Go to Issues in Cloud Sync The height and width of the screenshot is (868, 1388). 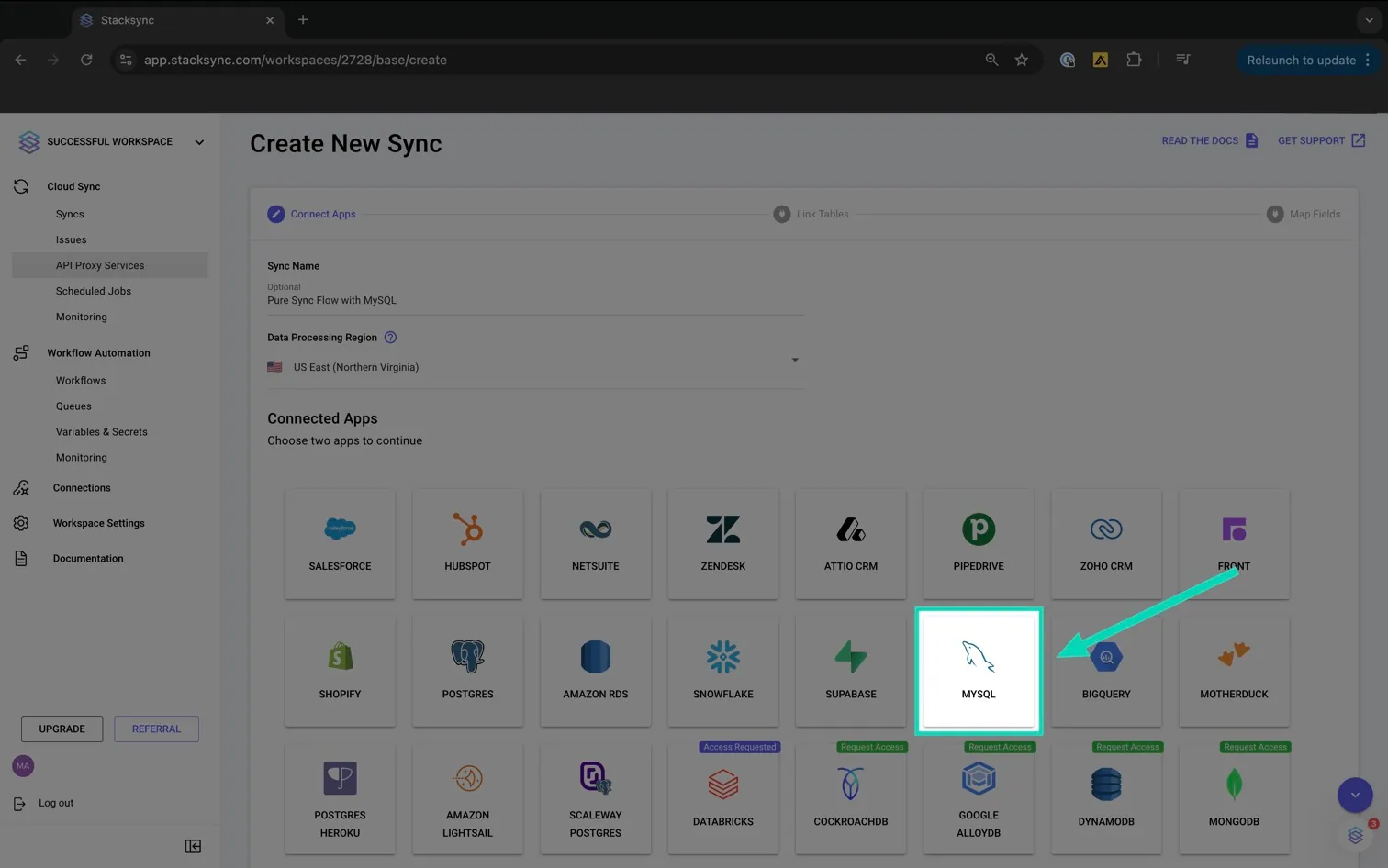coord(71,239)
